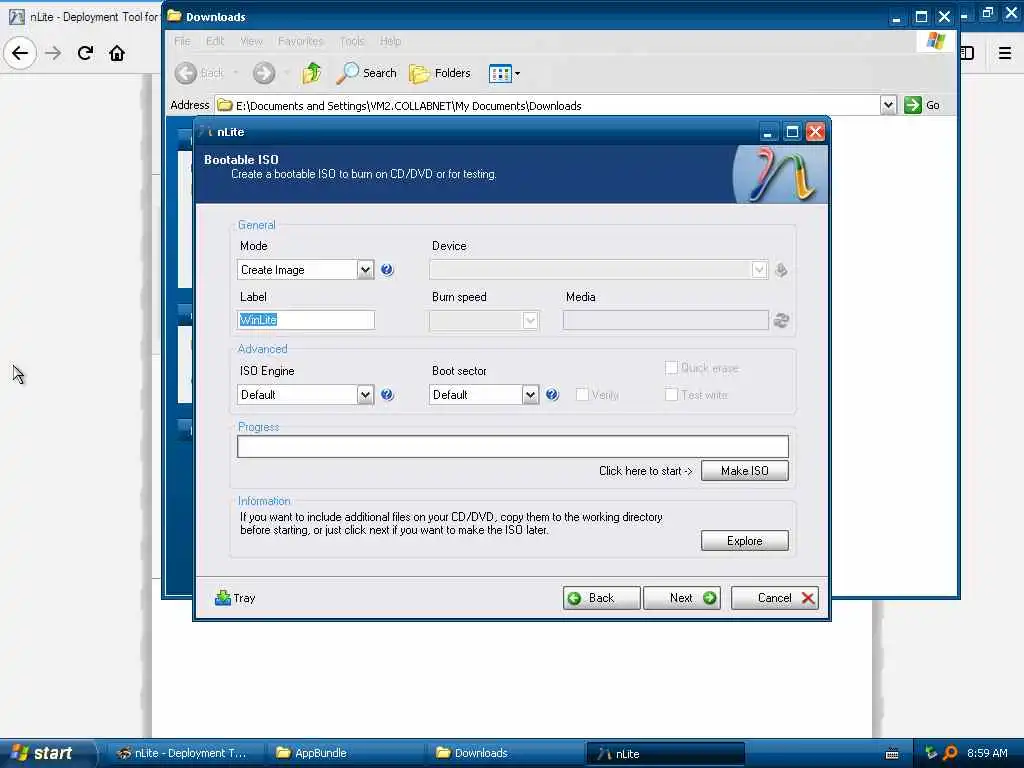Image resolution: width=1024 pixels, height=768 pixels.
Task: Click nLite Next button
Action: point(682,598)
